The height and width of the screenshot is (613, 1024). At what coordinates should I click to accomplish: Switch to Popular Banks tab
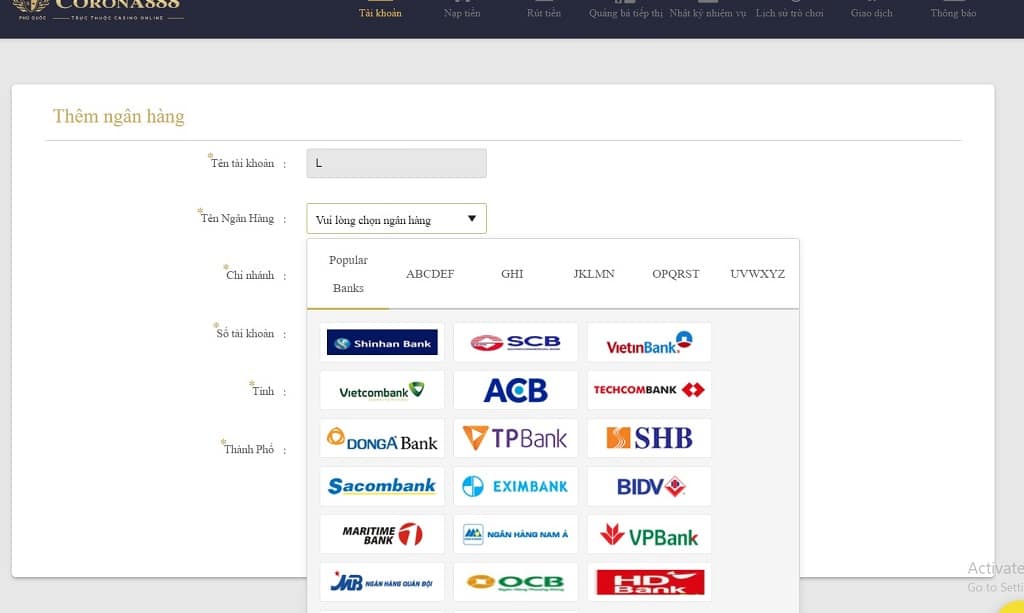coord(348,274)
